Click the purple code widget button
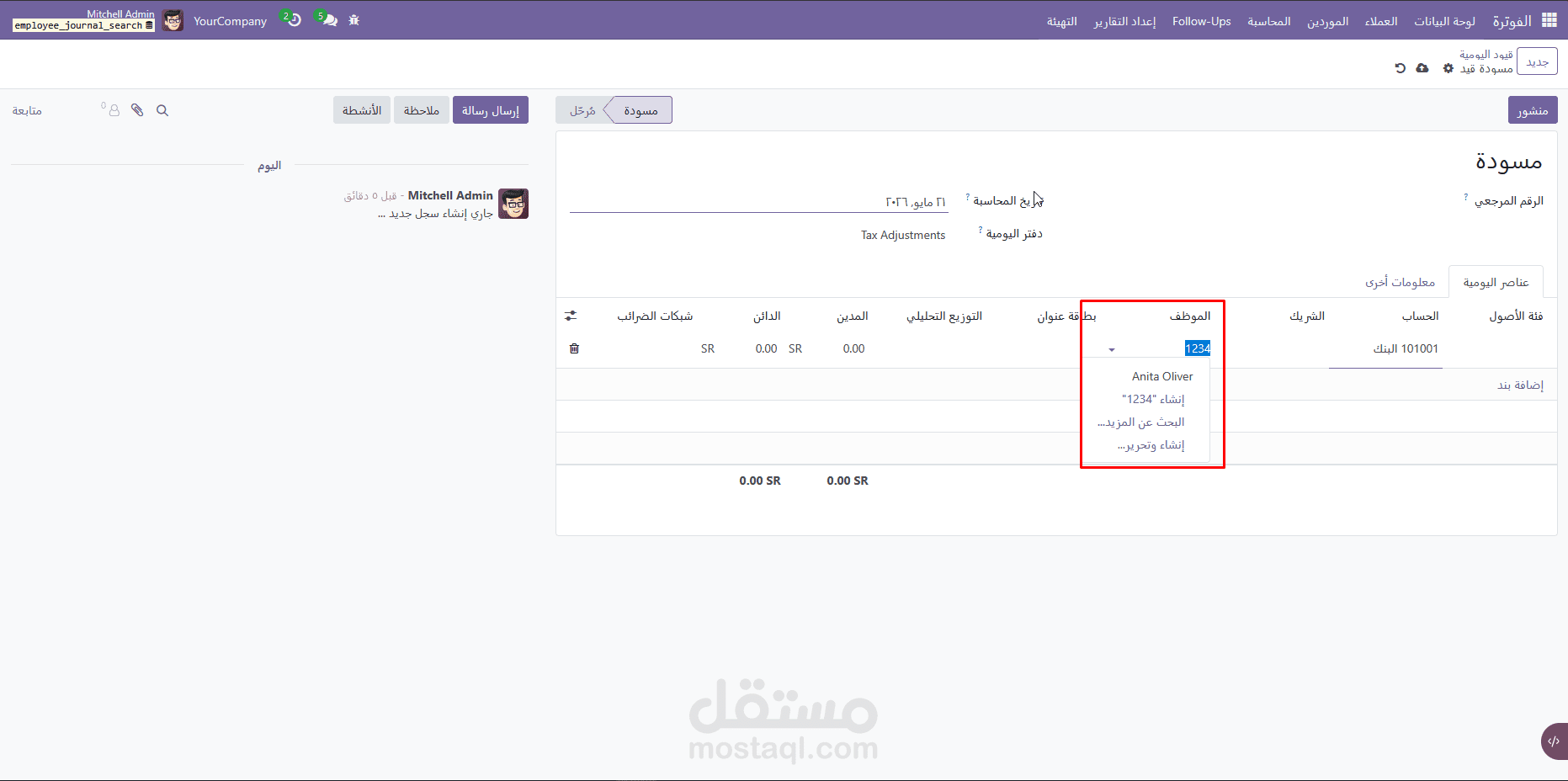 (1554, 741)
